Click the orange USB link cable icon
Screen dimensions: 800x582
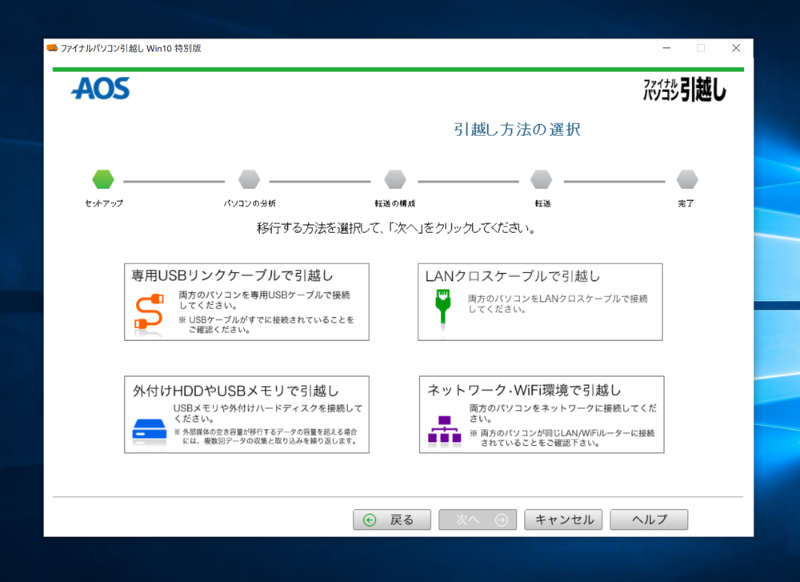[x=148, y=312]
